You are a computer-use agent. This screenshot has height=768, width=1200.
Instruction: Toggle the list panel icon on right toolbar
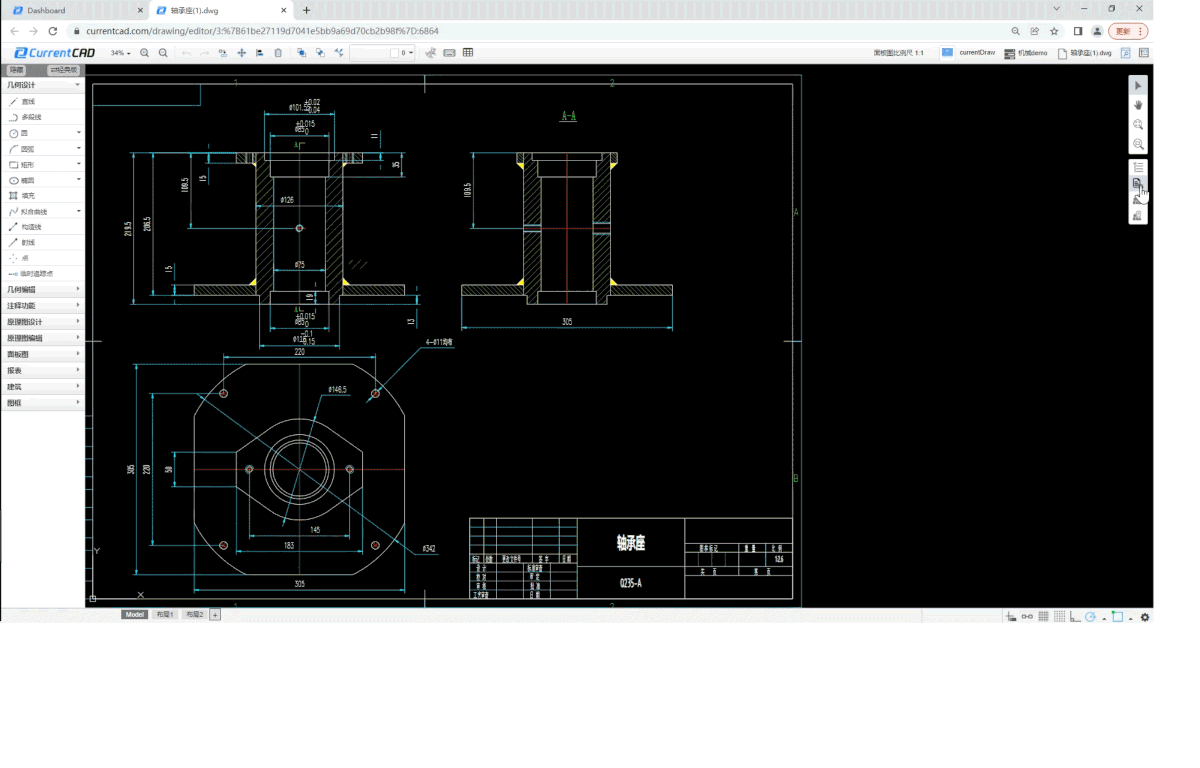click(1138, 167)
